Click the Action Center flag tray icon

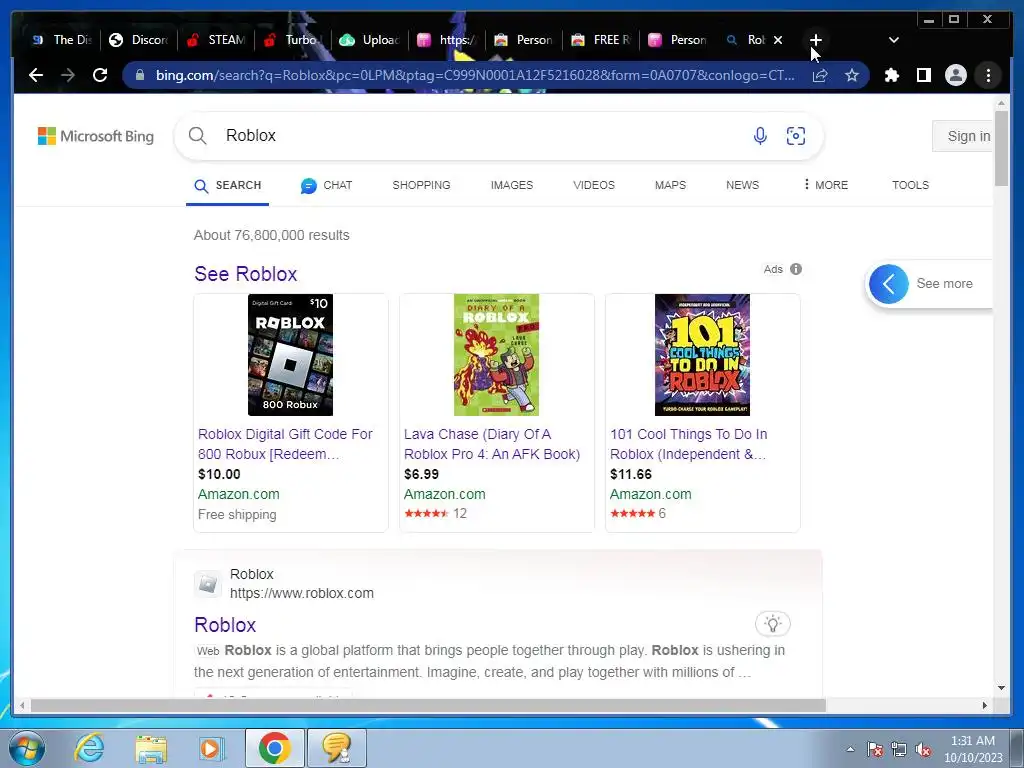pos(875,750)
